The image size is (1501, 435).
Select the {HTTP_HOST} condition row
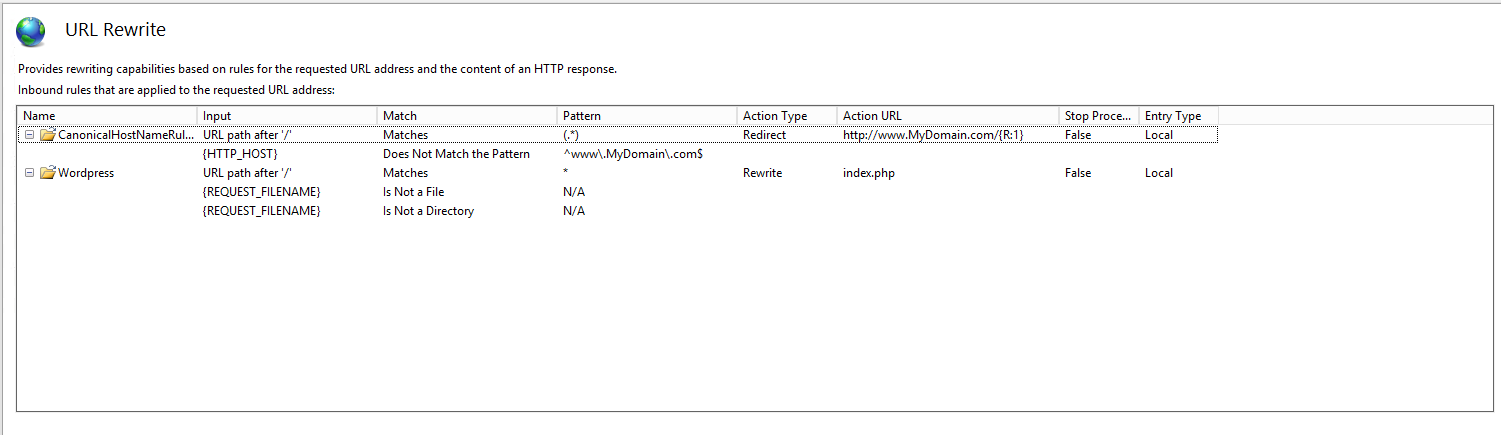click(x=240, y=154)
